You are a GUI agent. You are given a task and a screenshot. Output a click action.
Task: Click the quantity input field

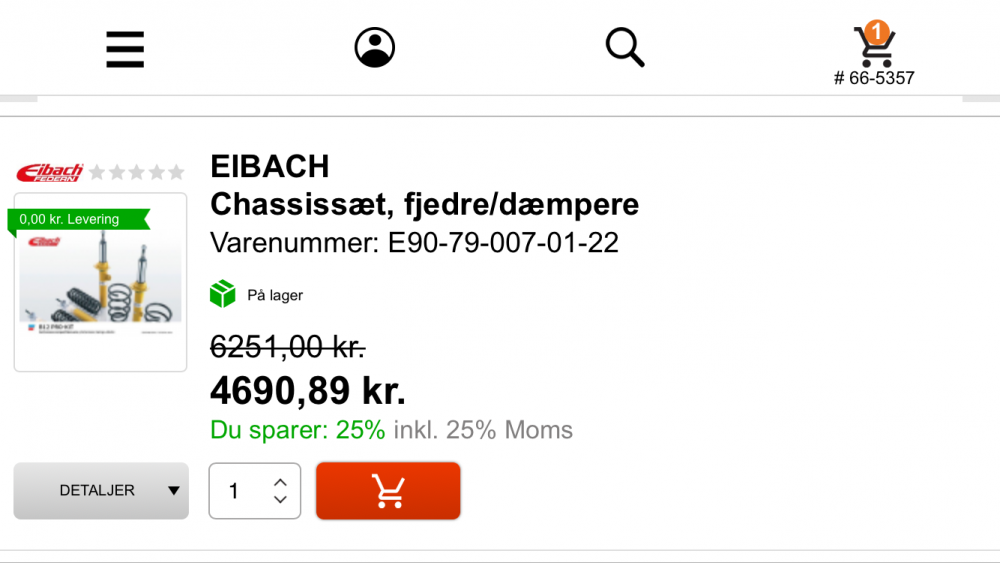click(x=254, y=490)
